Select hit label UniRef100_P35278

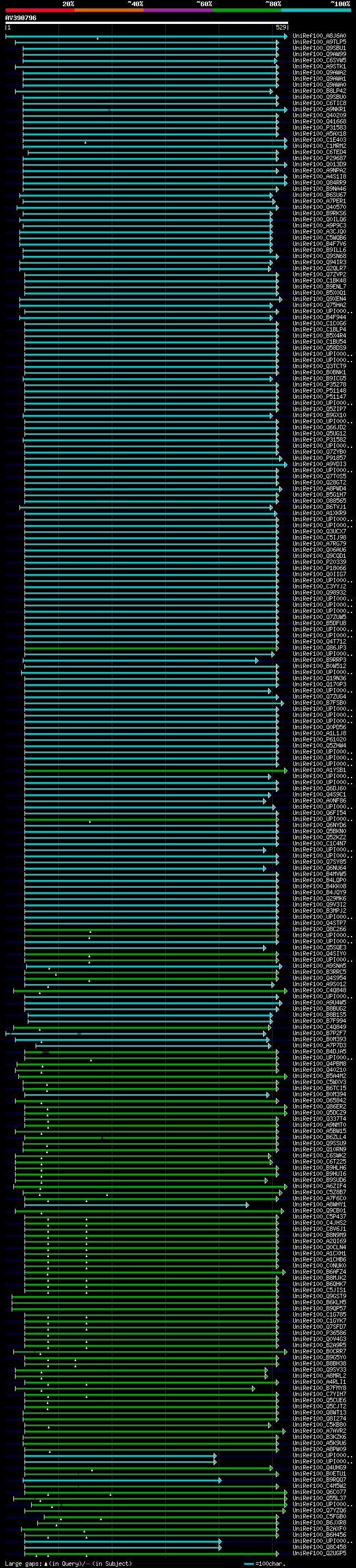pos(319,385)
